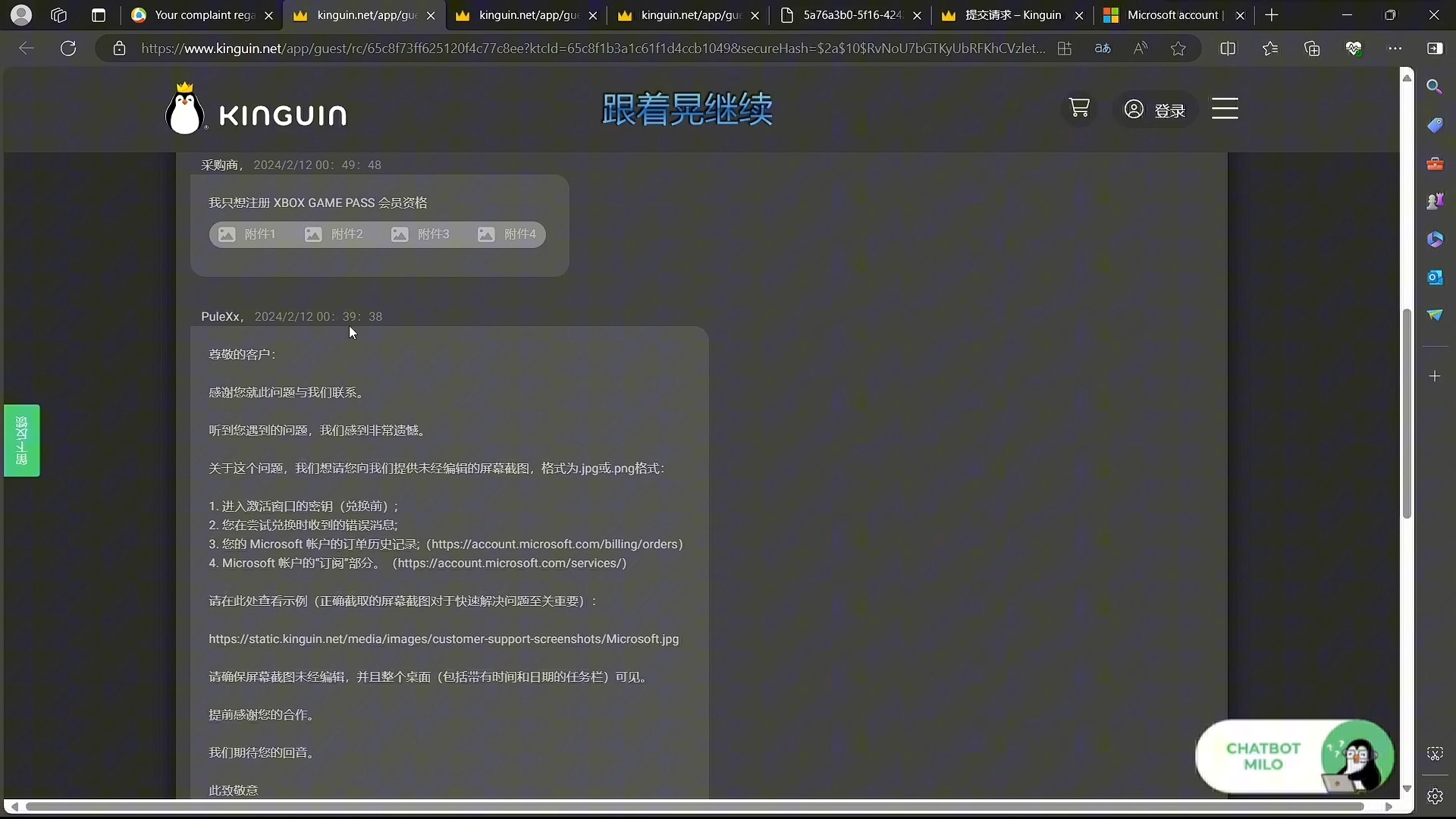Open the Chatbot Milo widget
The image size is (1456, 819).
pos(1294,756)
